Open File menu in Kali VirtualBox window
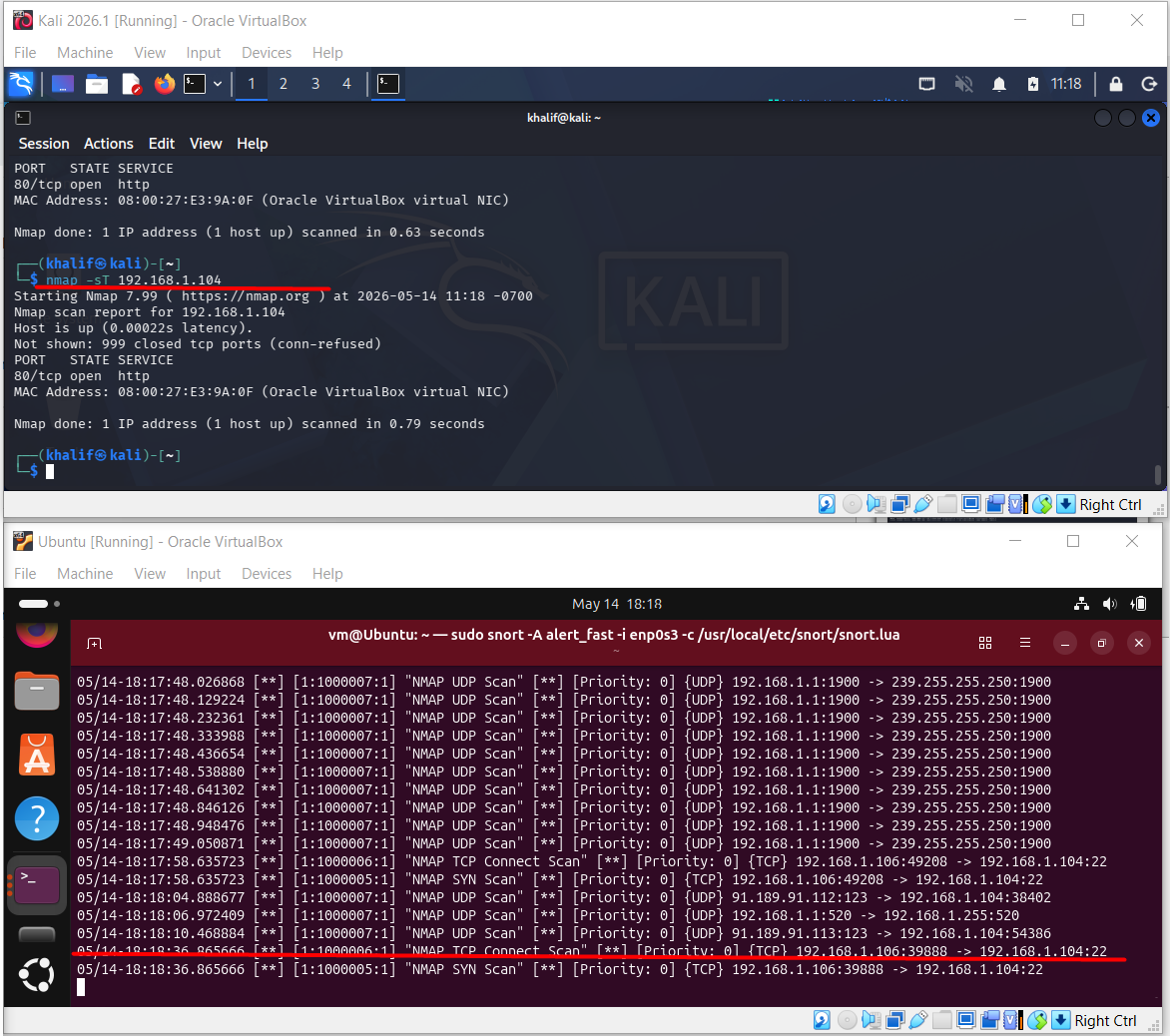This screenshot has width=1170, height=1036. click(x=25, y=52)
